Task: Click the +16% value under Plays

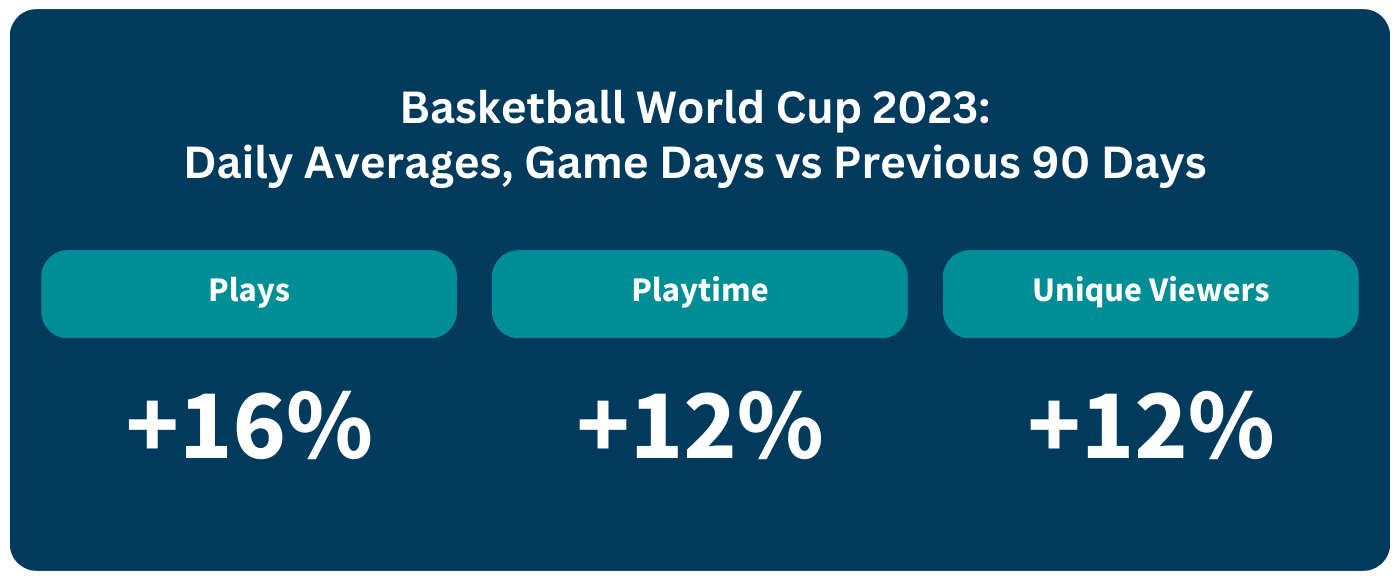Action: pyautogui.click(x=249, y=426)
